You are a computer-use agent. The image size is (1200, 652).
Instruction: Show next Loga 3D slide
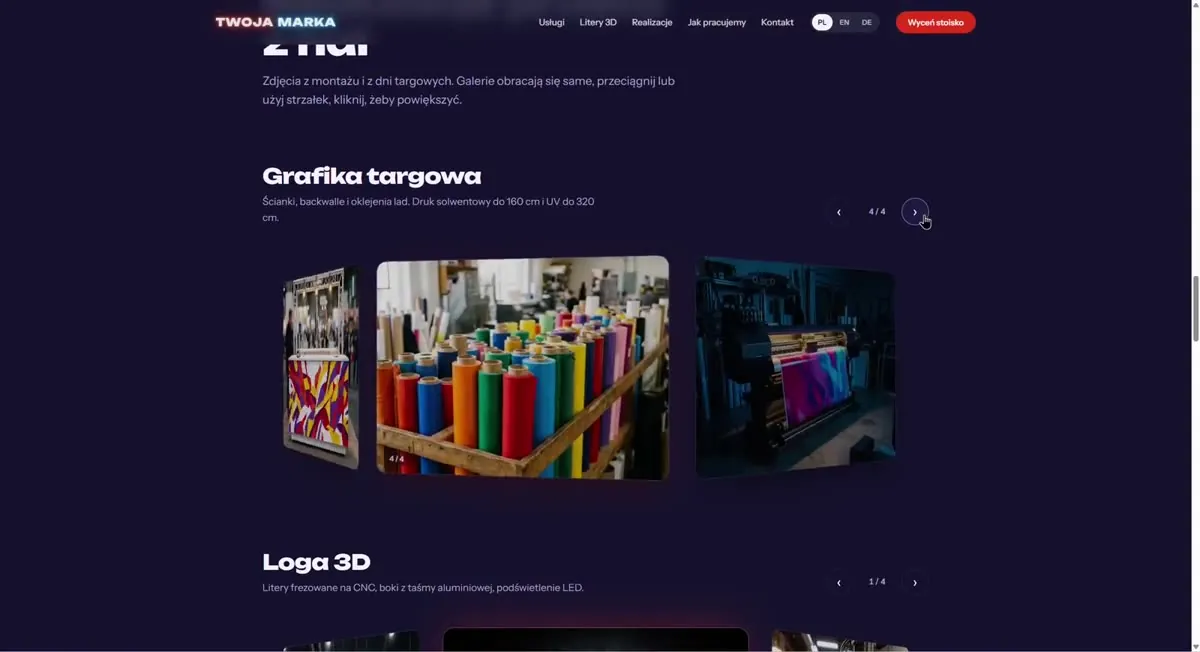tap(915, 582)
